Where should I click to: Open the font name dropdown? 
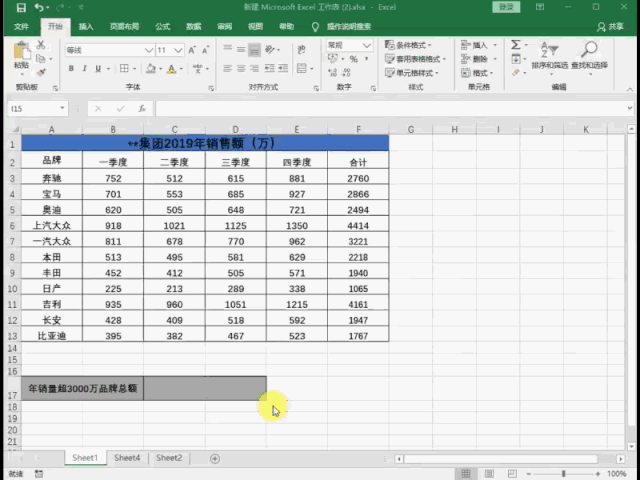coord(149,50)
